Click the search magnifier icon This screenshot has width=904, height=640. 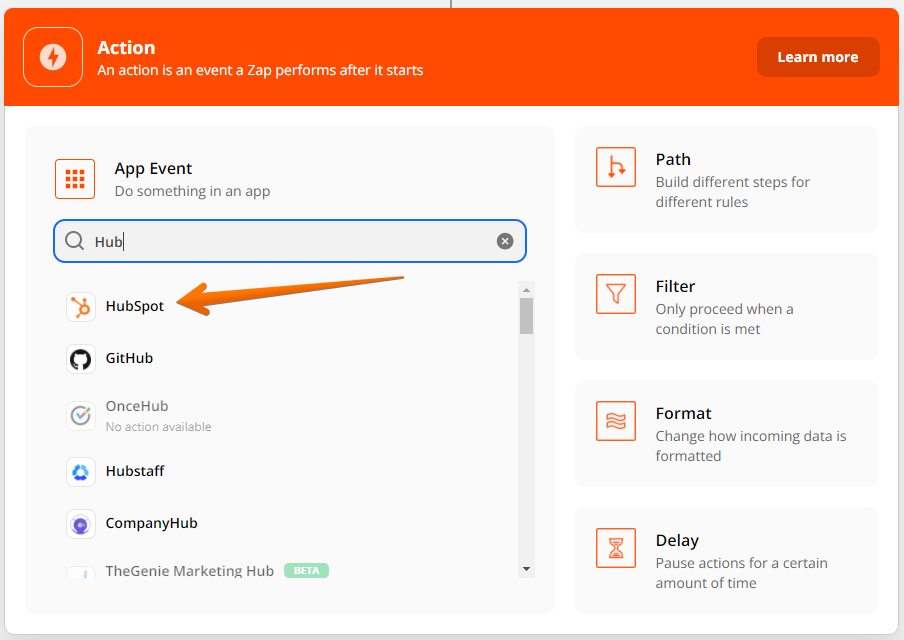[74, 240]
